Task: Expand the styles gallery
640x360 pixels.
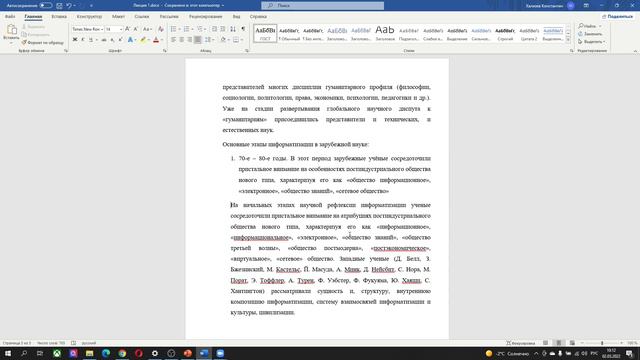Action: pos(568,40)
